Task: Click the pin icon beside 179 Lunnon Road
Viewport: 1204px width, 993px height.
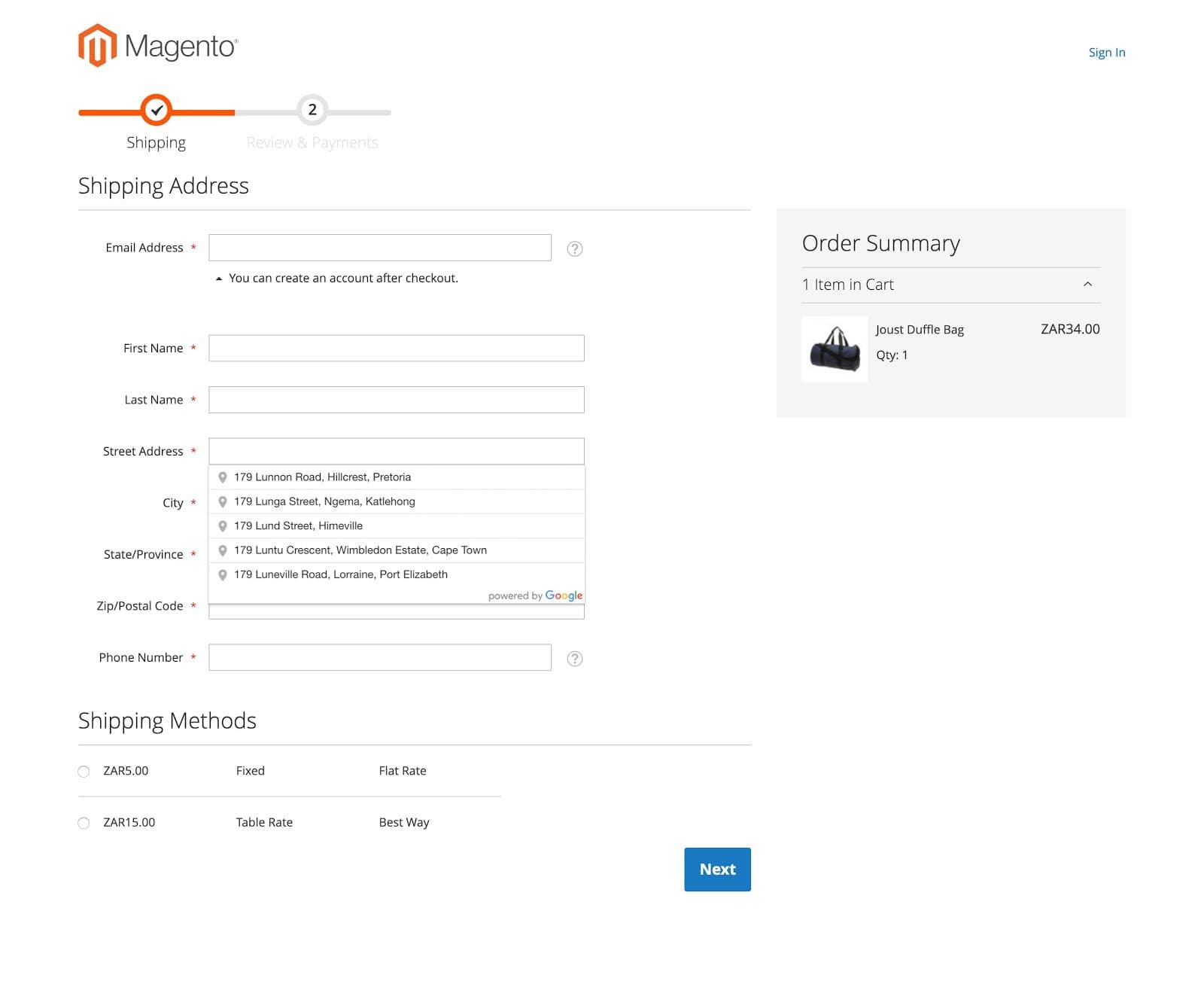Action: point(223,477)
